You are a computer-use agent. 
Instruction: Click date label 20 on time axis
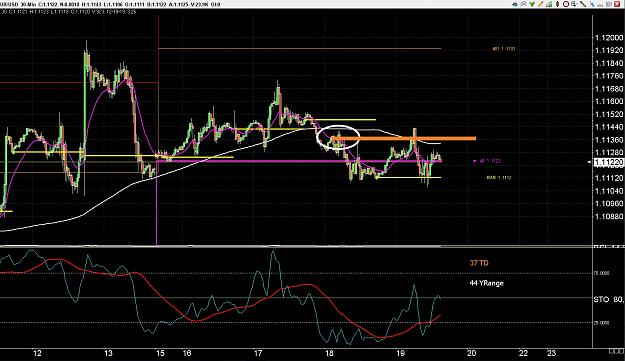(472, 353)
